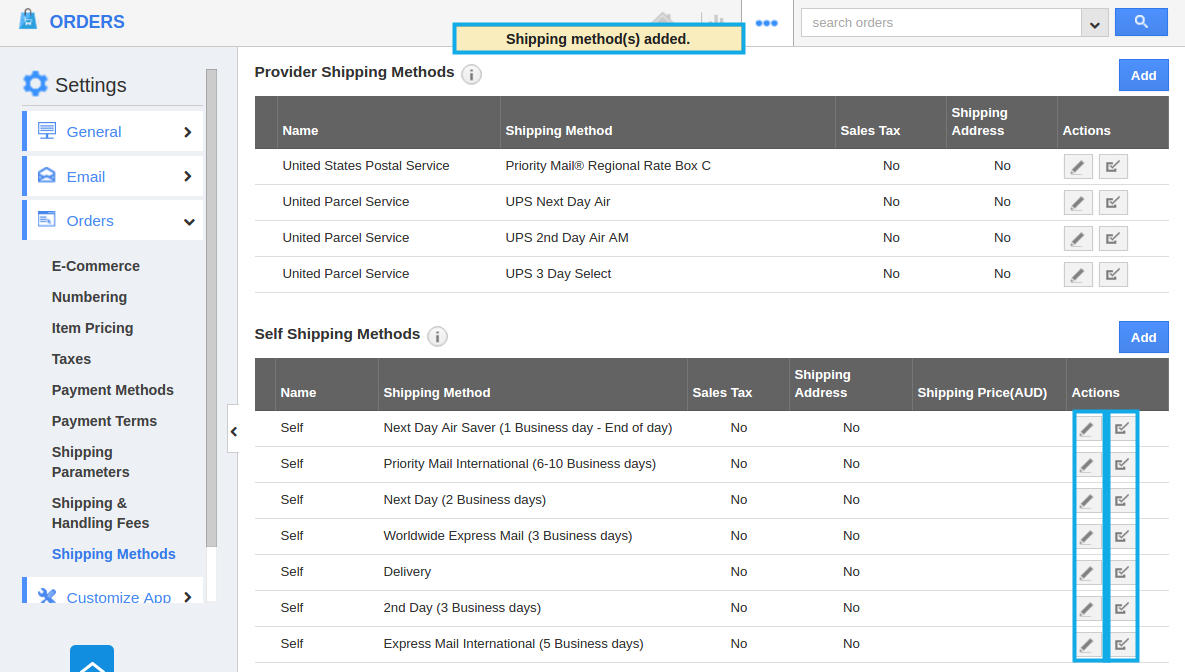This screenshot has width=1185, height=672.
Task: Open Shipping Parameters settings
Action: pyautogui.click(x=90, y=462)
